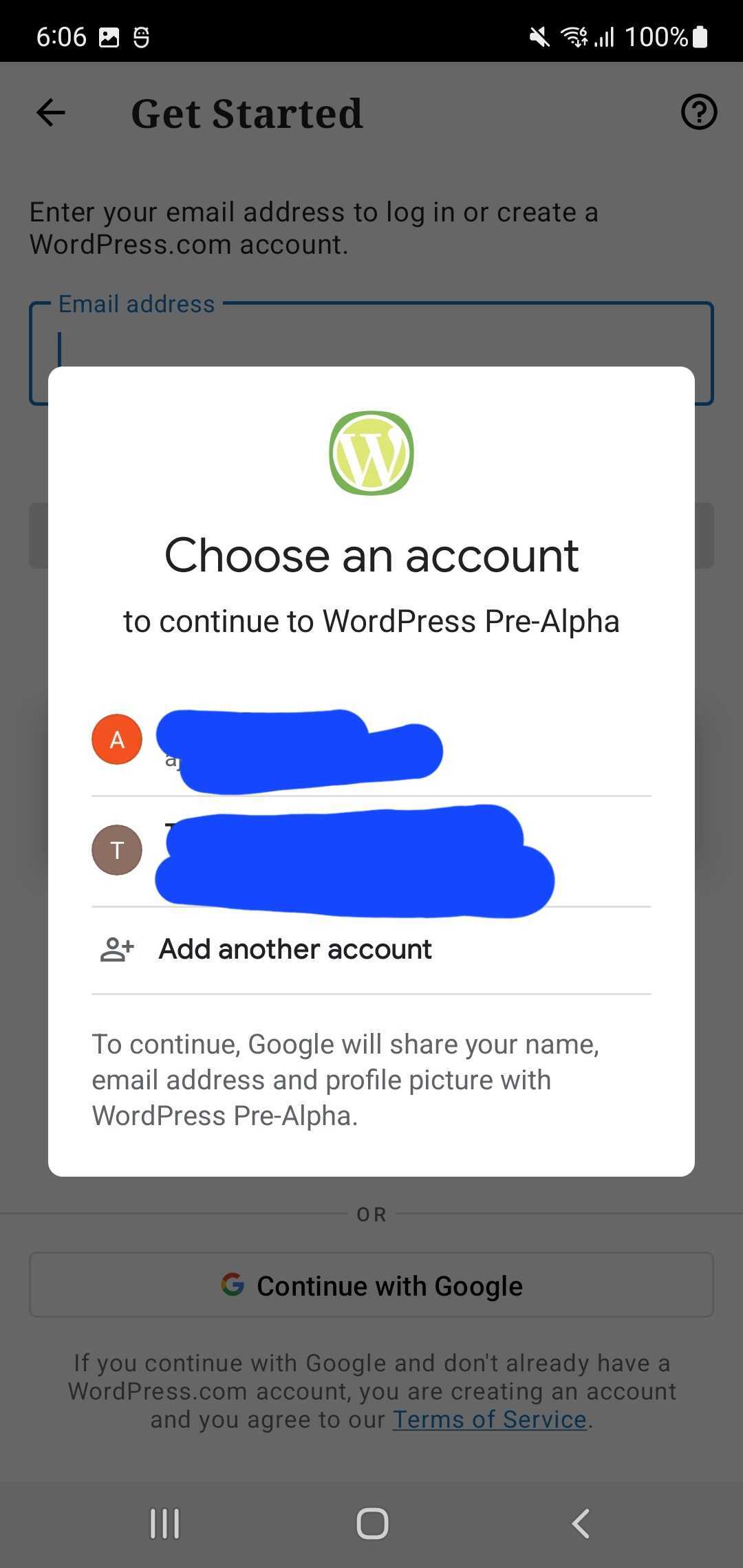Tap the WordPress logo in the dialog
743x1568 pixels.
(371, 453)
